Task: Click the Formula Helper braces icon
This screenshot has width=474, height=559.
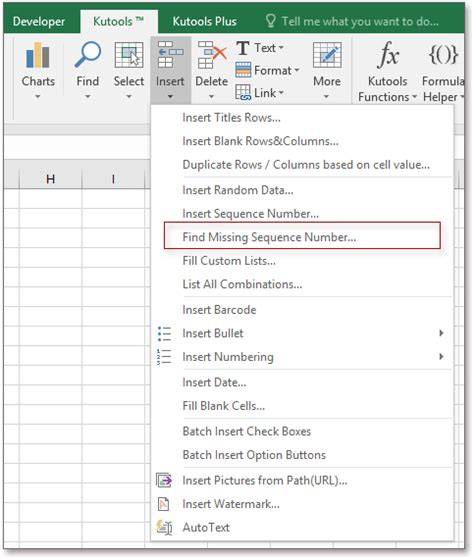Action: click(443, 55)
